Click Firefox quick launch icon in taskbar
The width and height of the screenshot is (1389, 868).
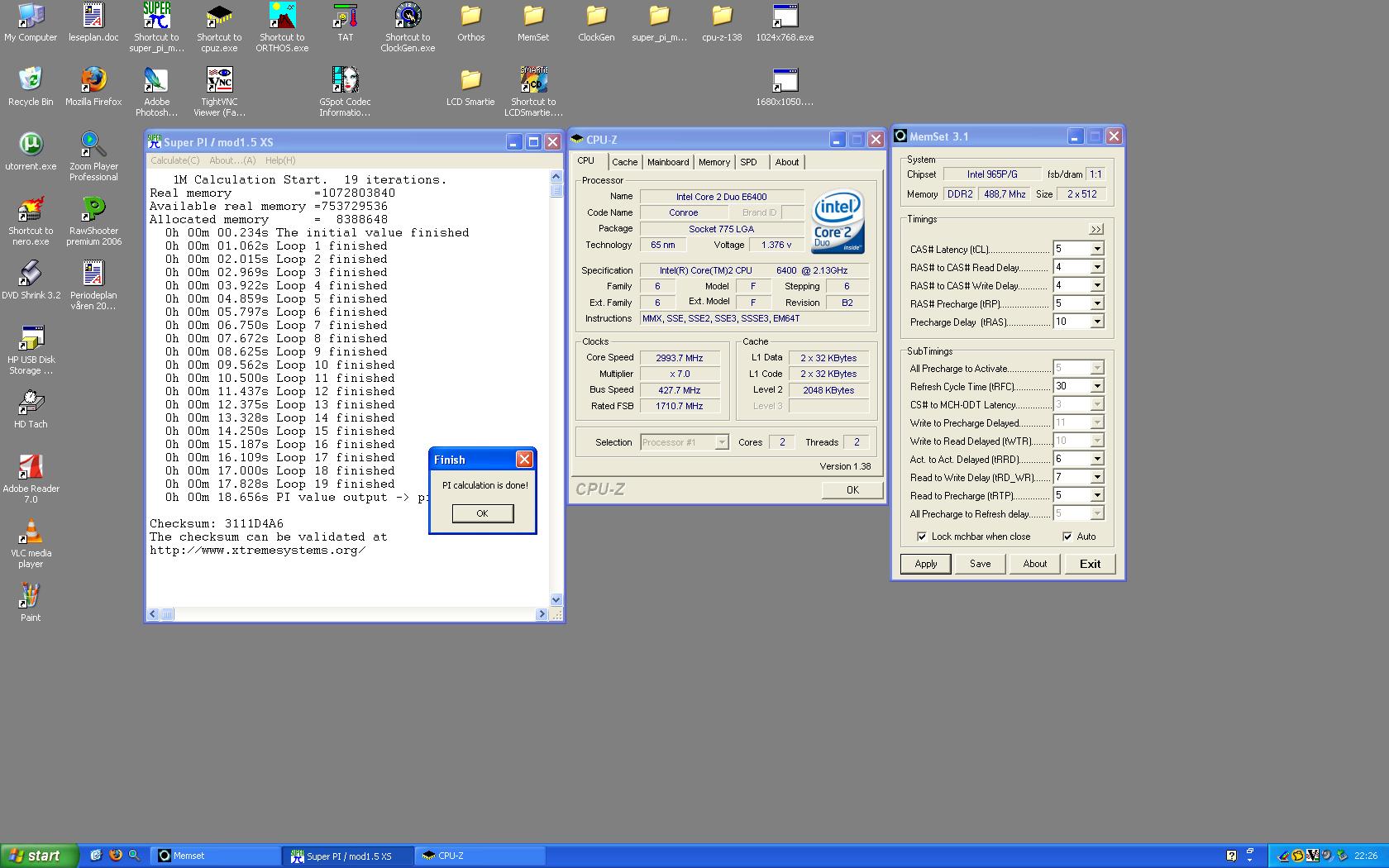click(x=115, y=856)
